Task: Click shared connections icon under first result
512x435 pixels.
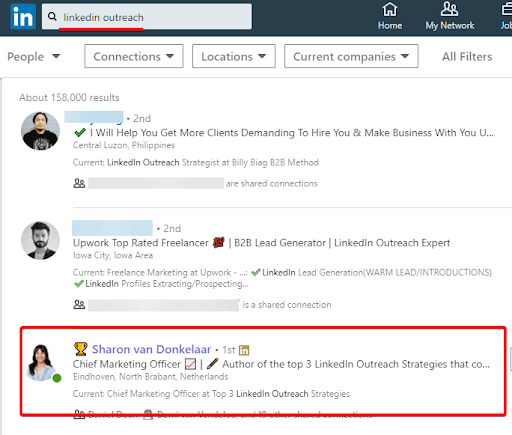Action: tap(79, 183)
